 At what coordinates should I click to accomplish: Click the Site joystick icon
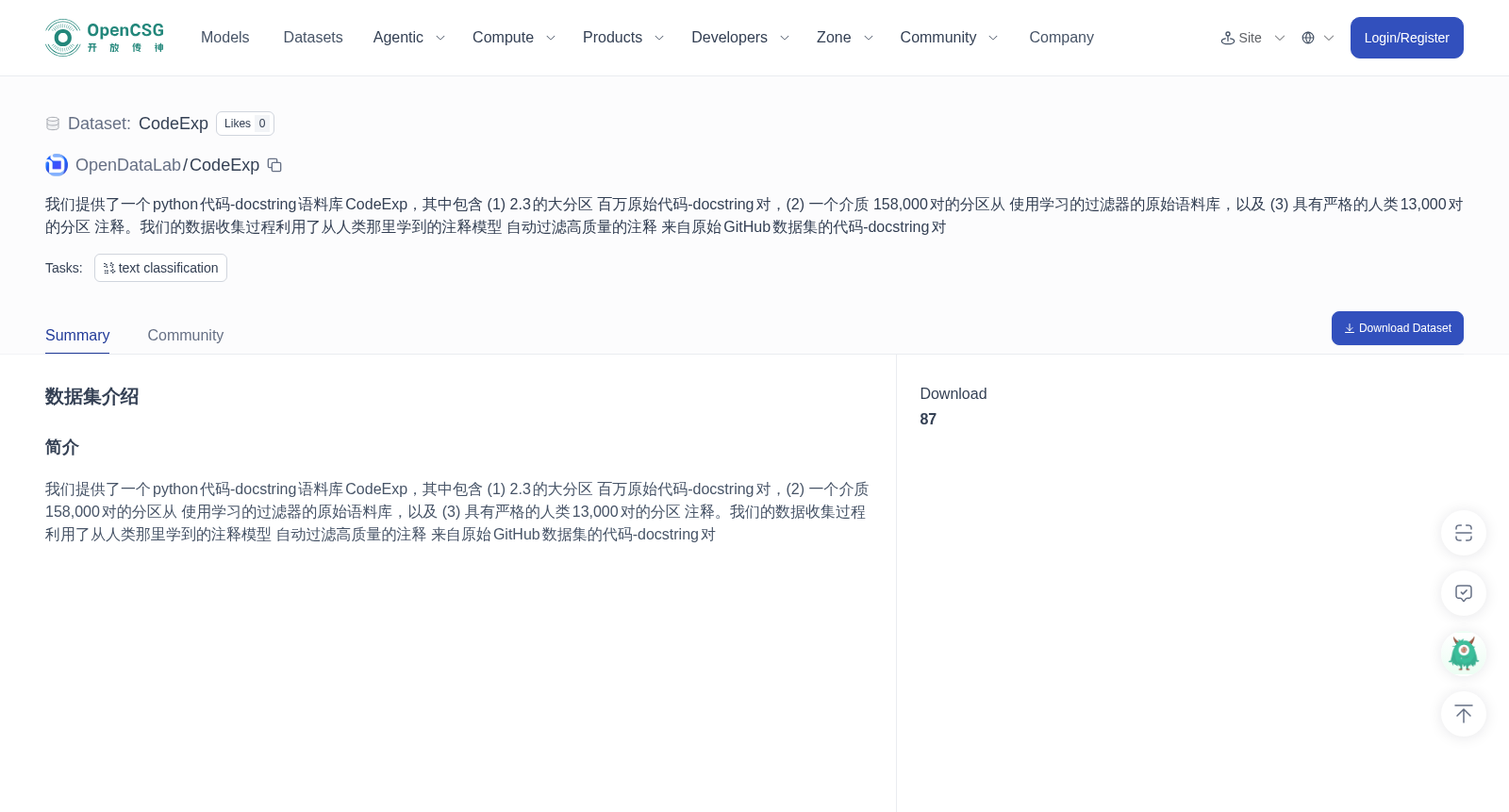coord(1228,38)
